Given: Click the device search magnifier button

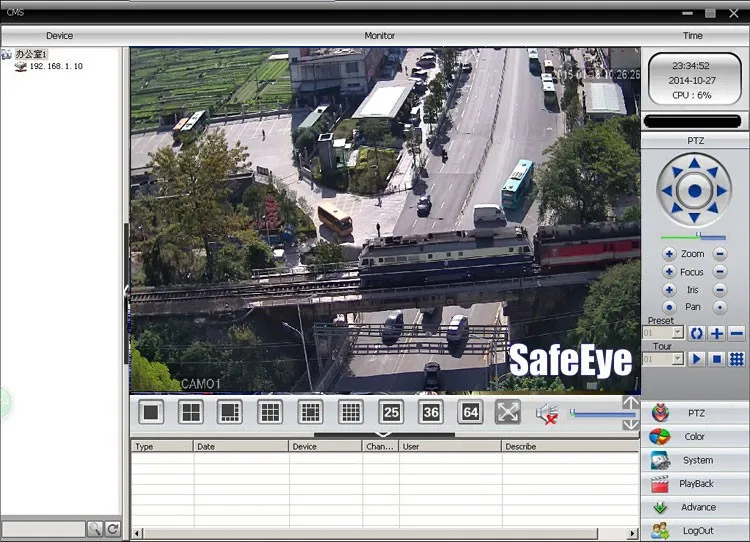Looking at the screenshot, I should (95, 529).
